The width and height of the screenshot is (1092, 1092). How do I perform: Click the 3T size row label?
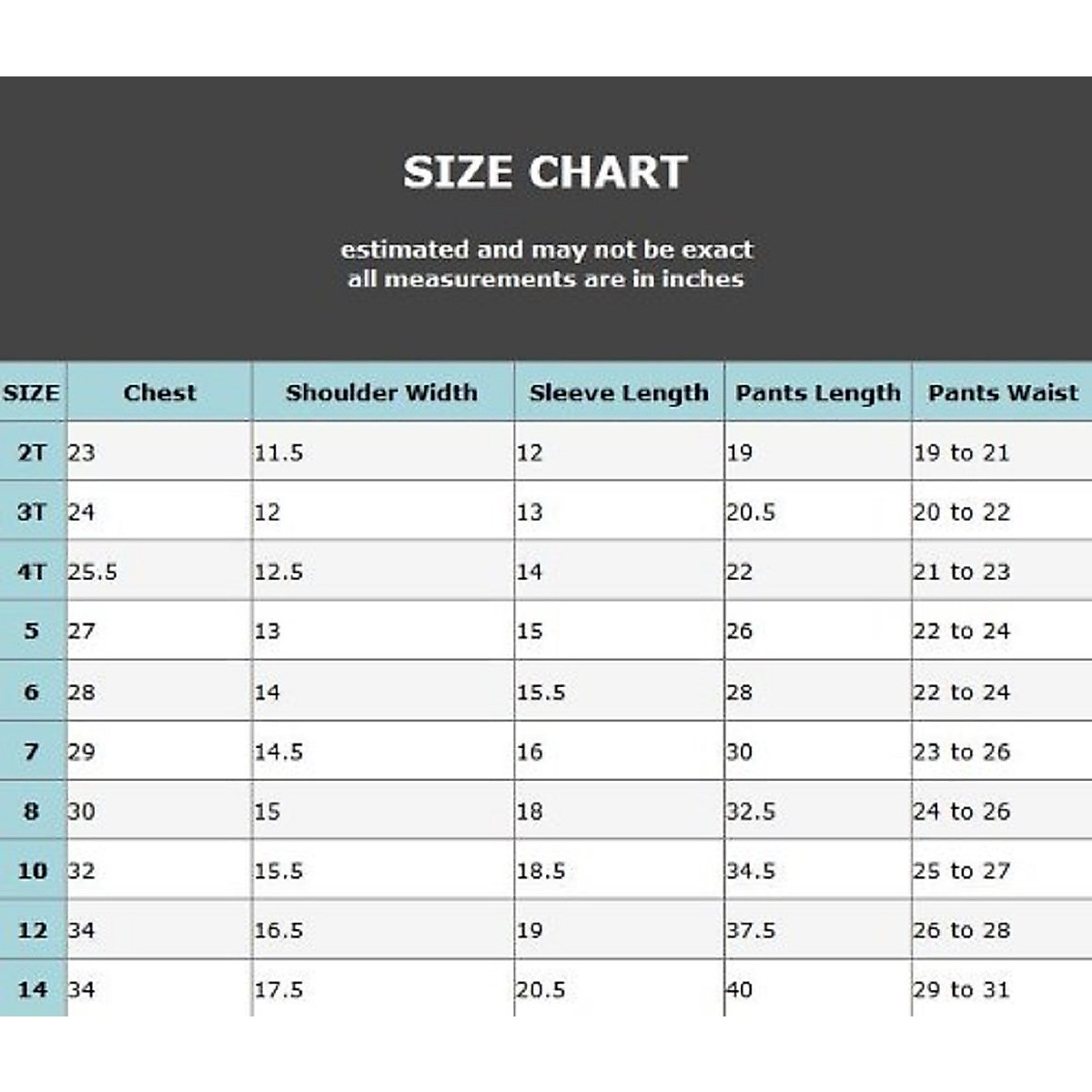pyautogui.click(x=32, y=512)
